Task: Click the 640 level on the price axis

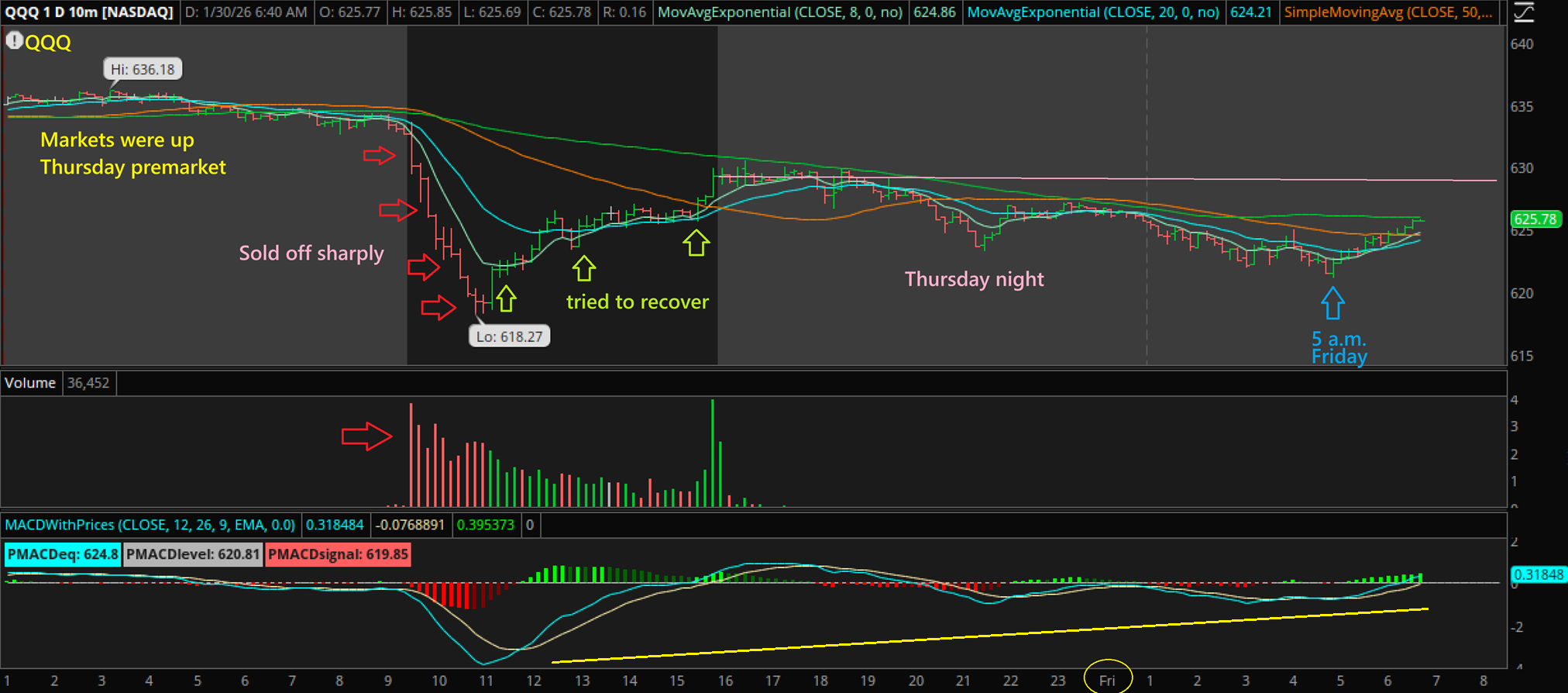Action: tap(1522, 44)
